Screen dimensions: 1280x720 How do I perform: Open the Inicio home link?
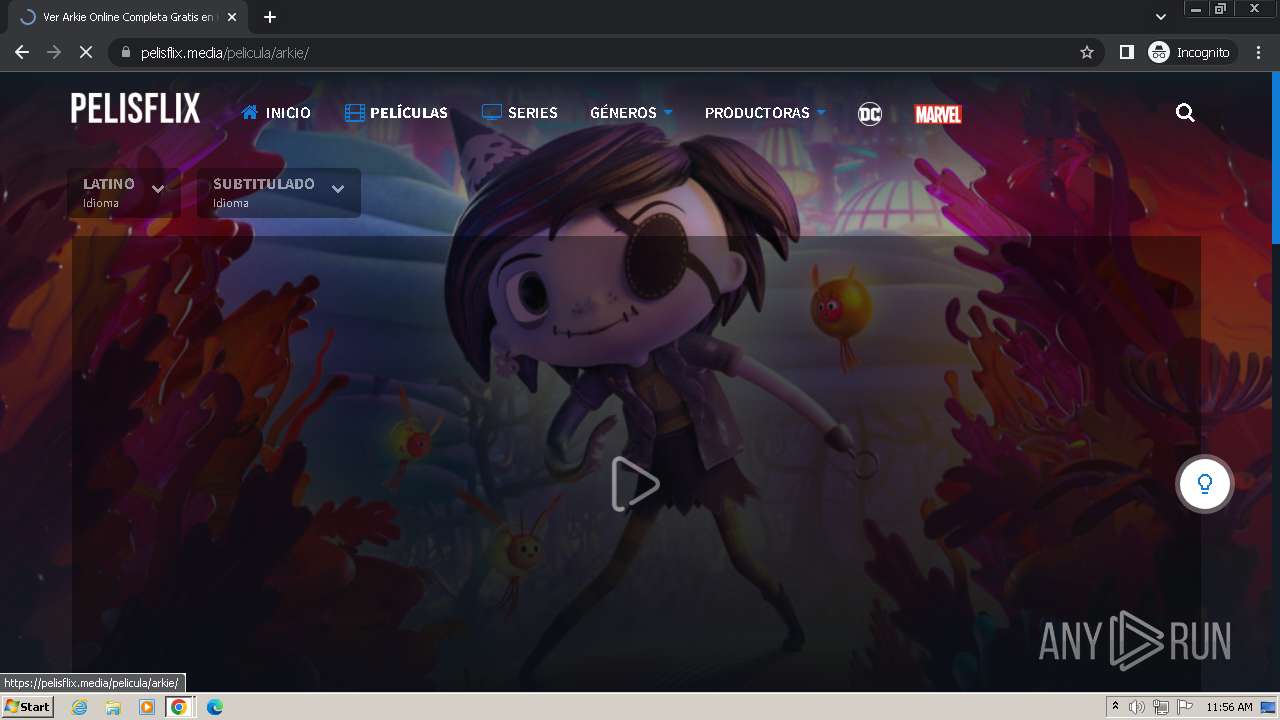(x=276, y=113)
